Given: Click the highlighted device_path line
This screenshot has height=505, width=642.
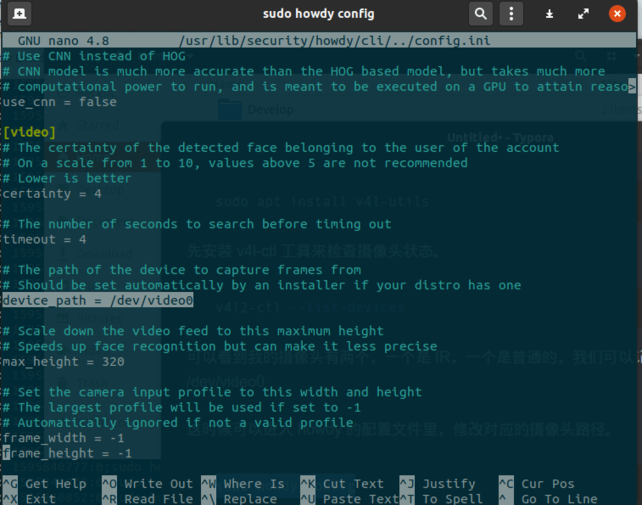Looking at the screenshot, I should (x=98, y=300).
